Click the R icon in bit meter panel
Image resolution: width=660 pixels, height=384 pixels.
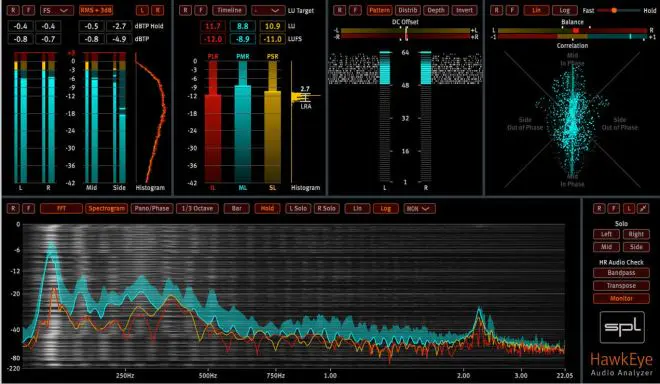click(x=340, y=10)
